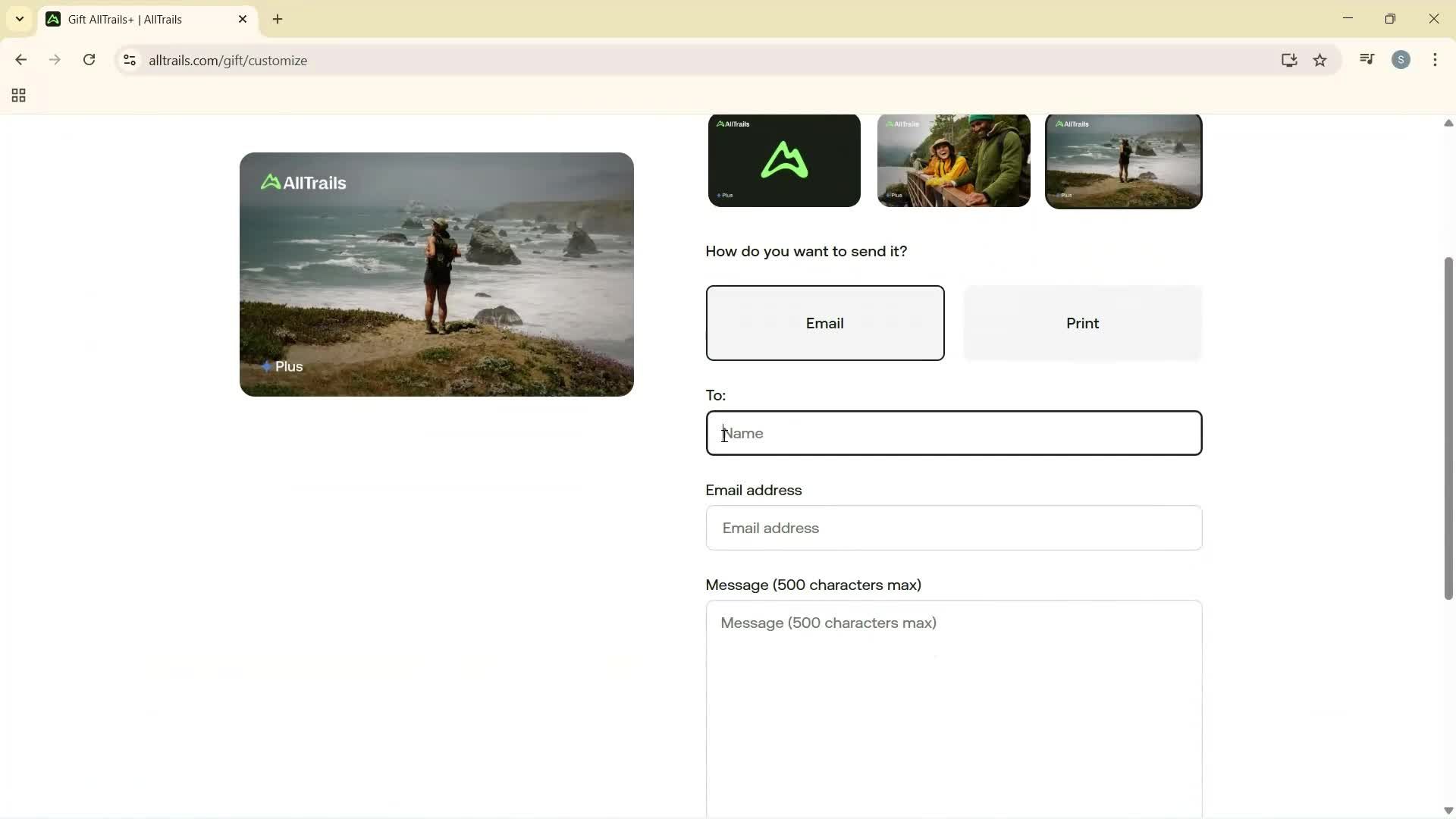Select the Print delivery option

pyautogui.click(x=1082, y=323)
